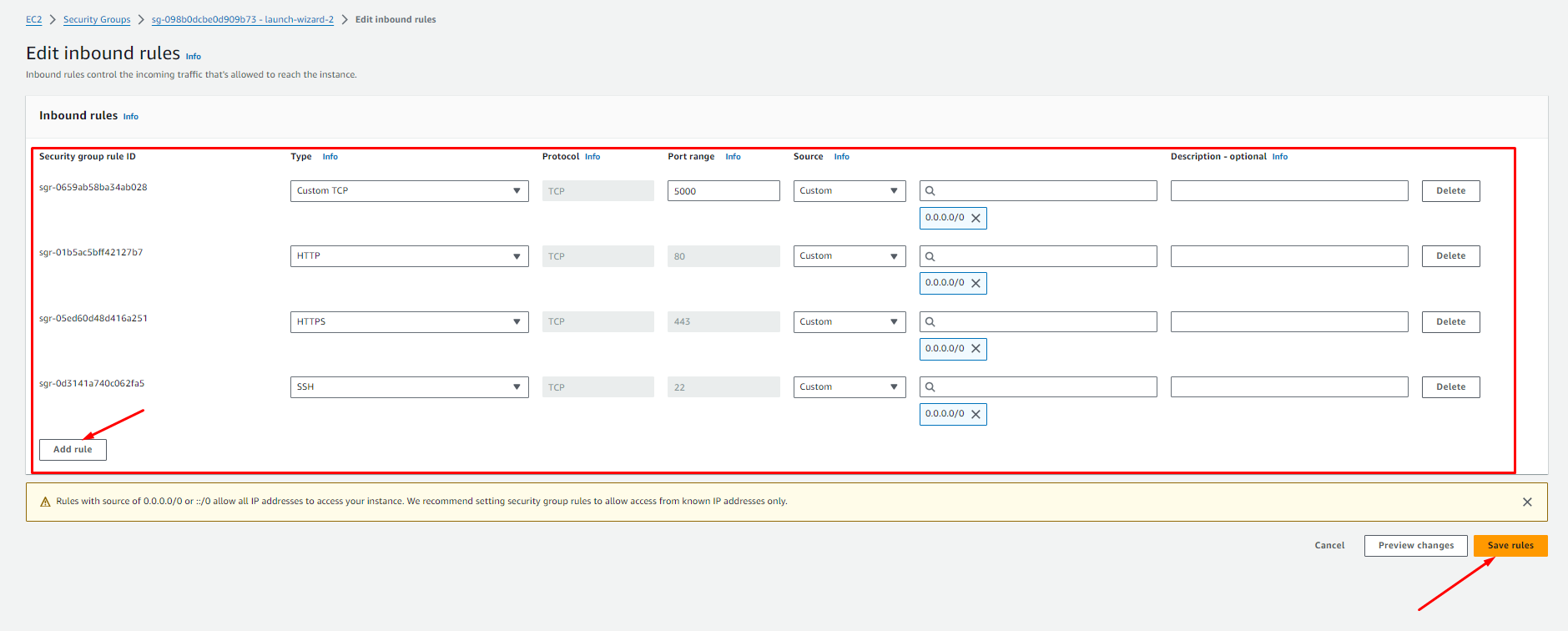This screenshot has width=1568, height=631.
Task: Select rule ID sgr-0d3141a740c062fa5 text
Action: pos(92,384)
